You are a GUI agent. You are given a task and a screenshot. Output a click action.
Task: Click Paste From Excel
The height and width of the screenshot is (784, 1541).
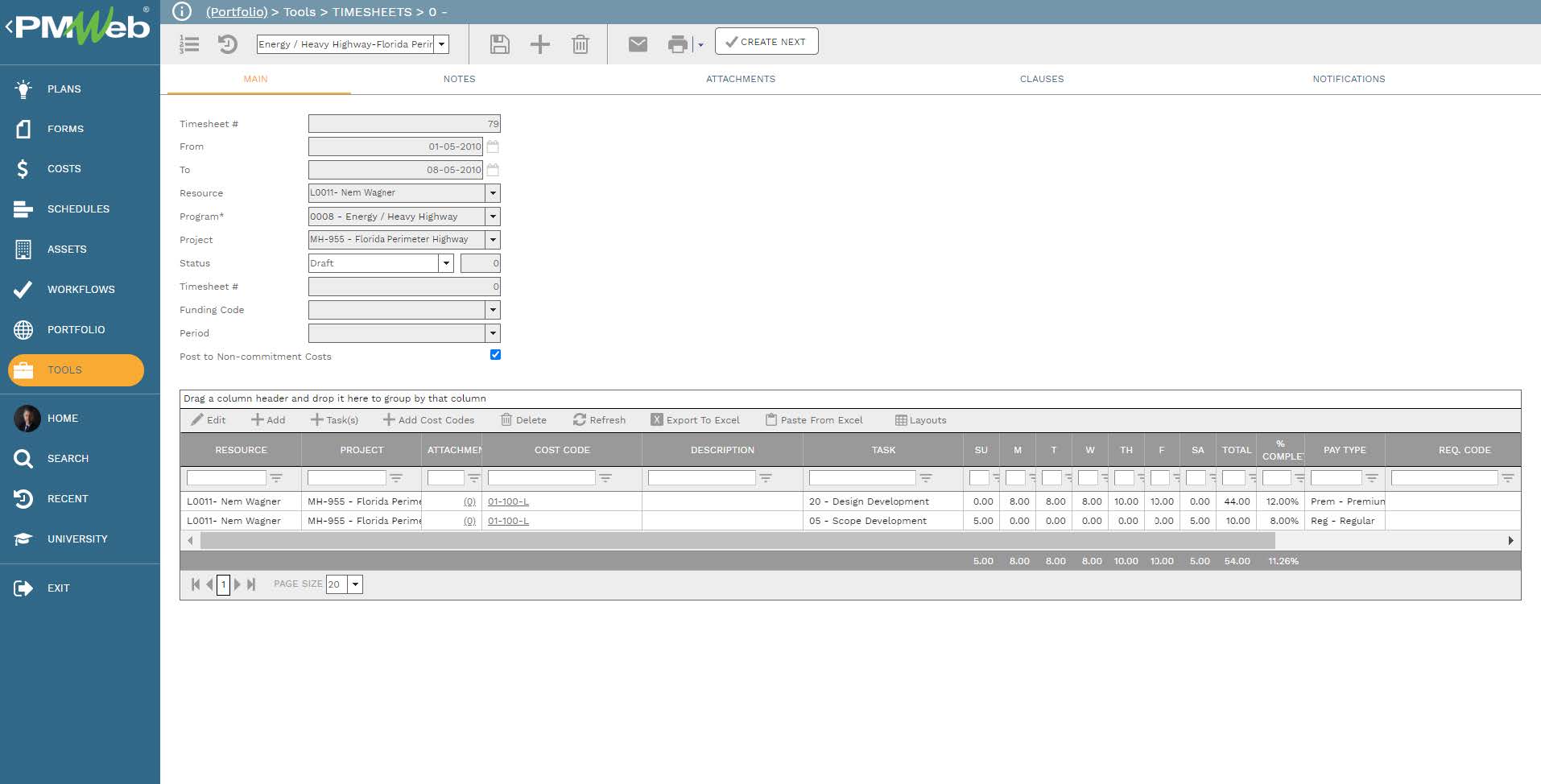coord(814,419)
